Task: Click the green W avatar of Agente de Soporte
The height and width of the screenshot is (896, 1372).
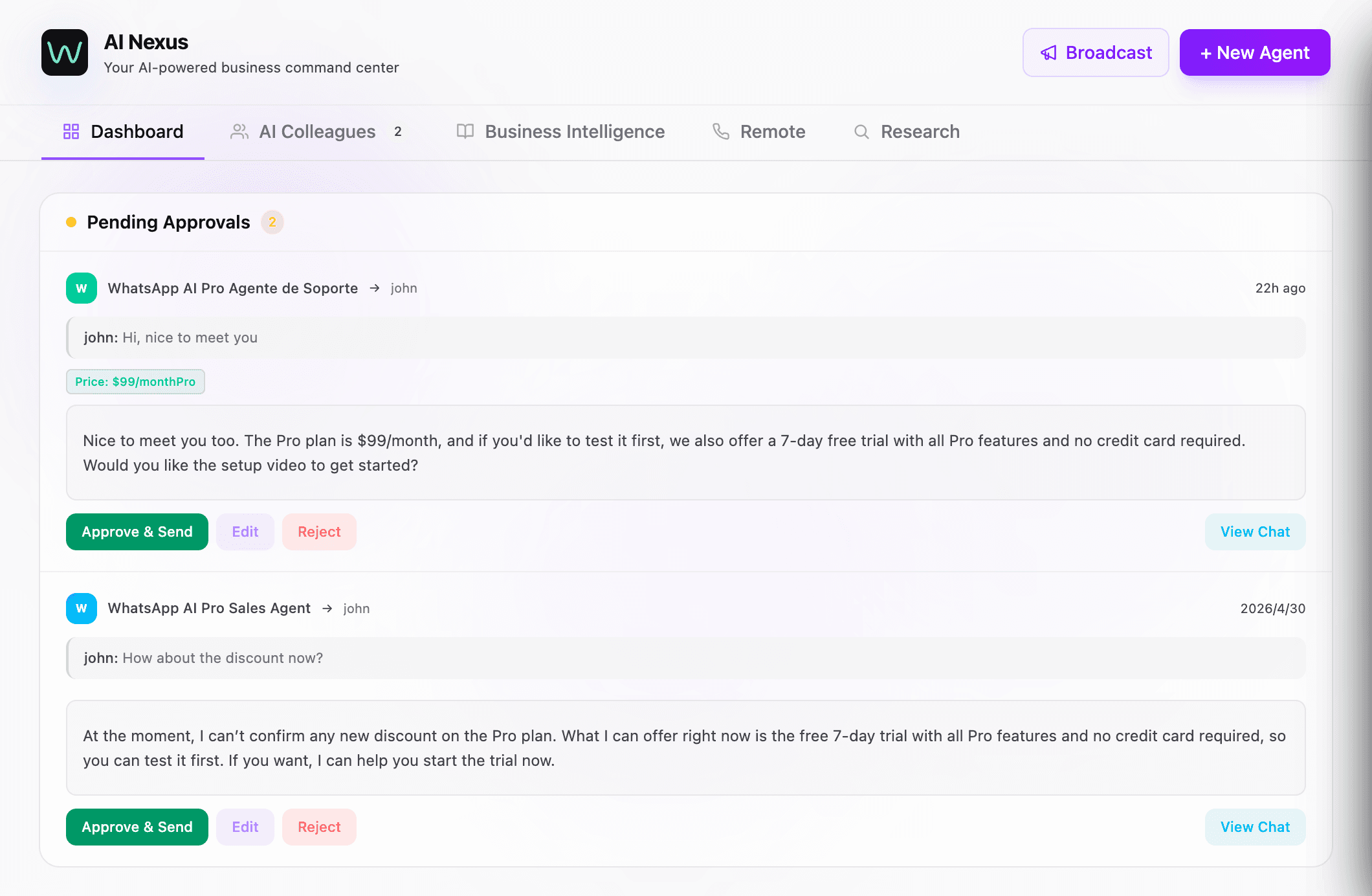Action: tap(82, 288)
